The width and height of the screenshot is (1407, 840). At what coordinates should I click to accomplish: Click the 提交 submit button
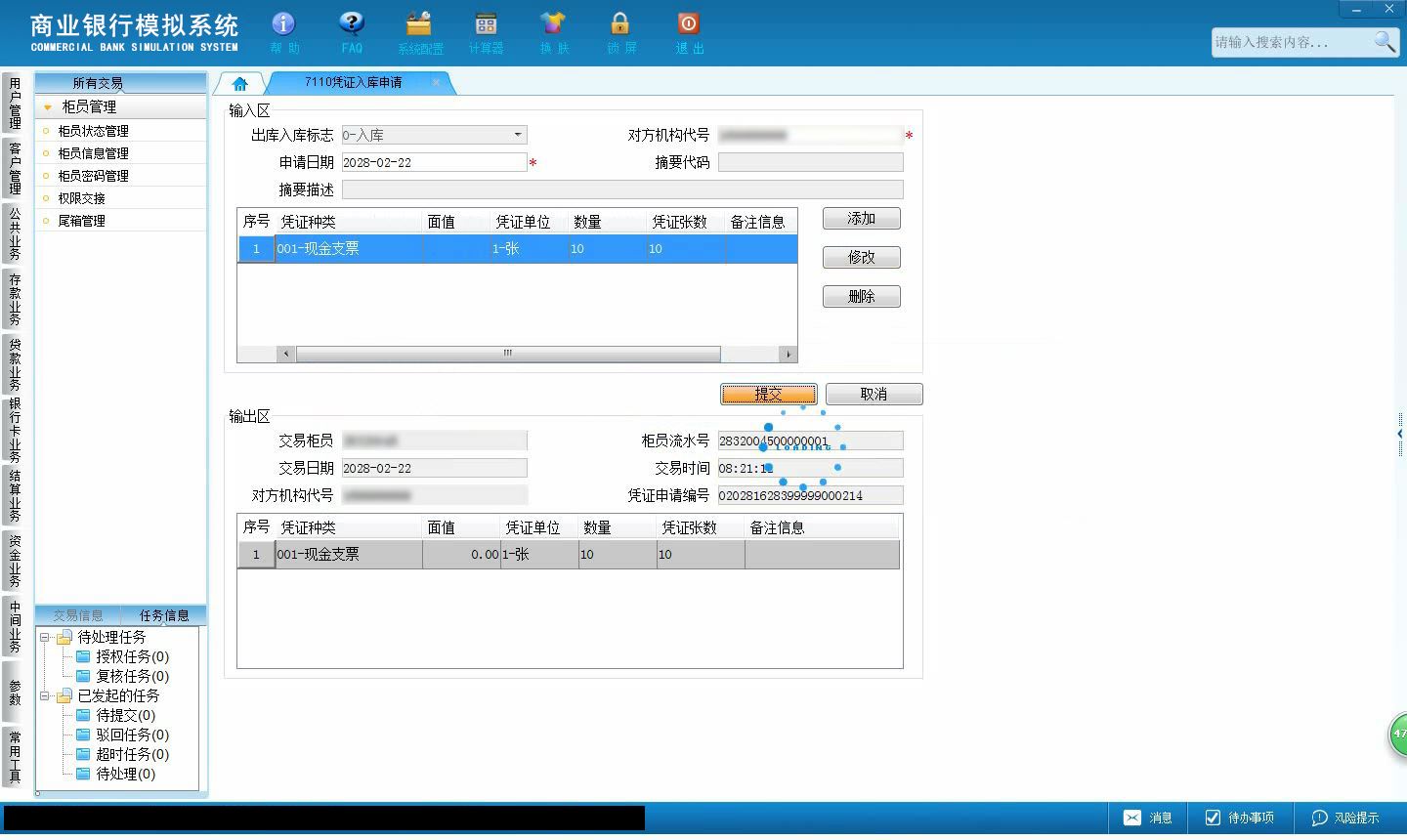point(769,394)
